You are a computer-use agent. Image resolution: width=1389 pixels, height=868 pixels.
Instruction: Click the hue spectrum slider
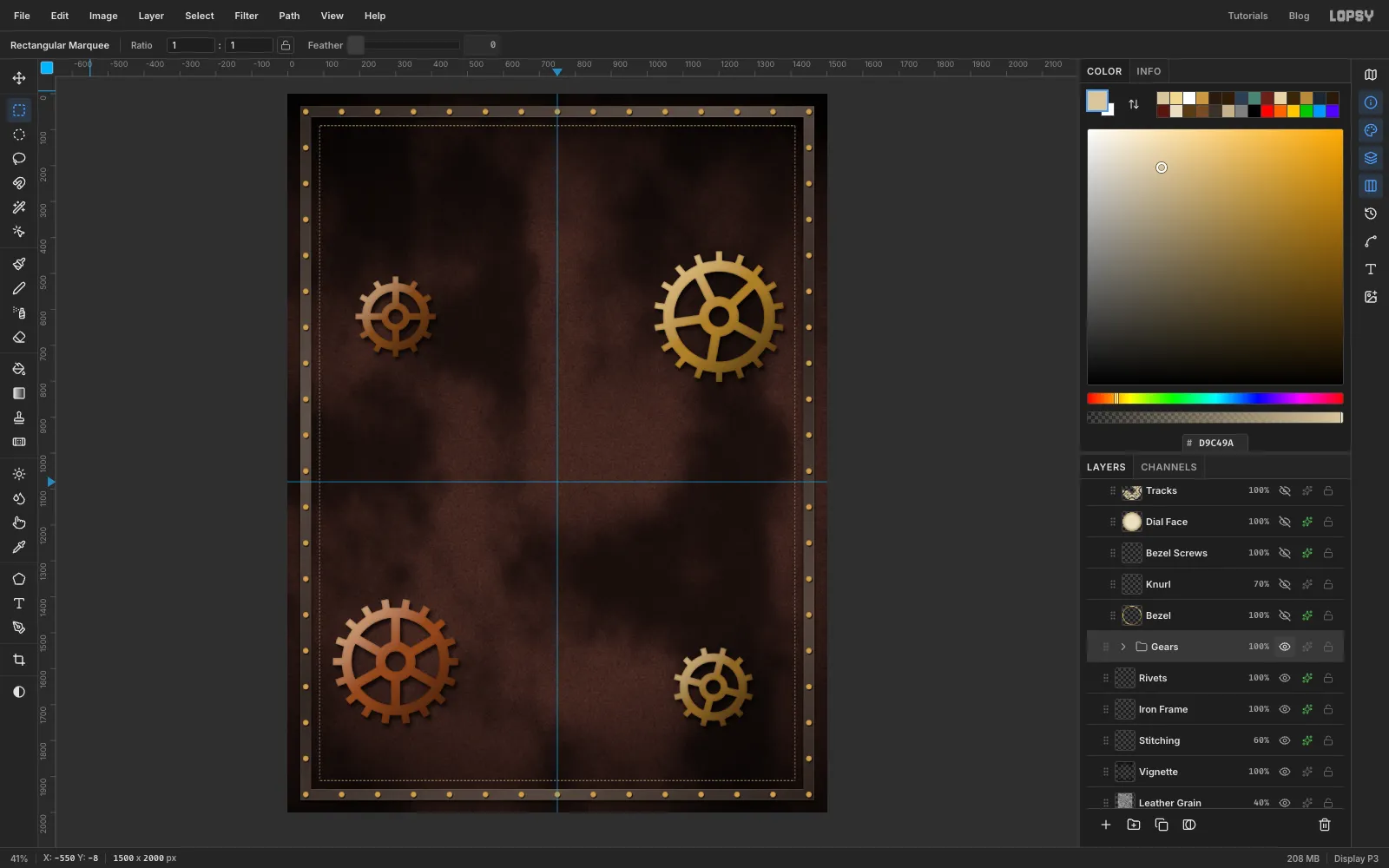pyautogui.click(x=1215, y=398)
